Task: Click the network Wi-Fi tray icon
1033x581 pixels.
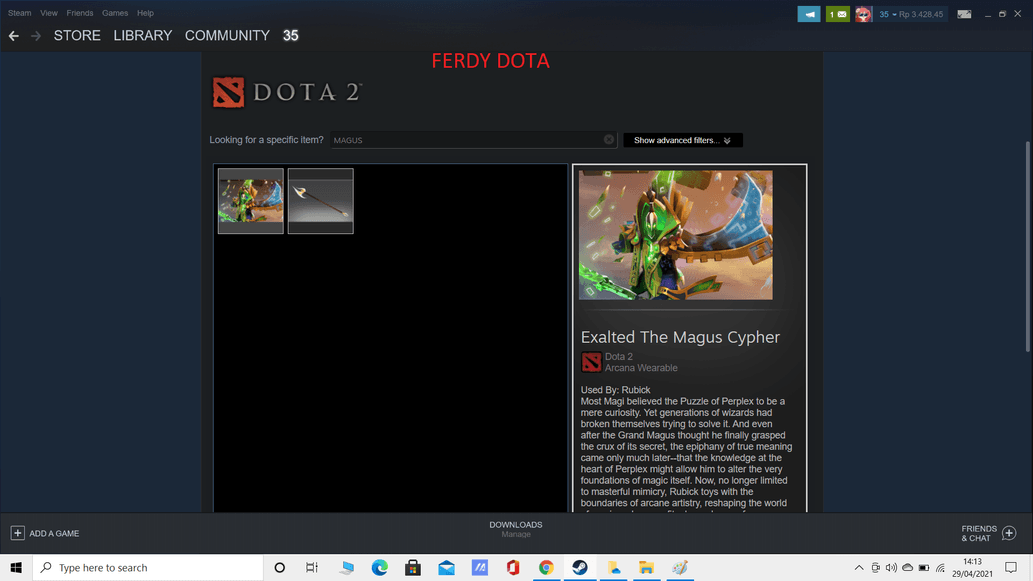Action: click(x=940, y=567)
